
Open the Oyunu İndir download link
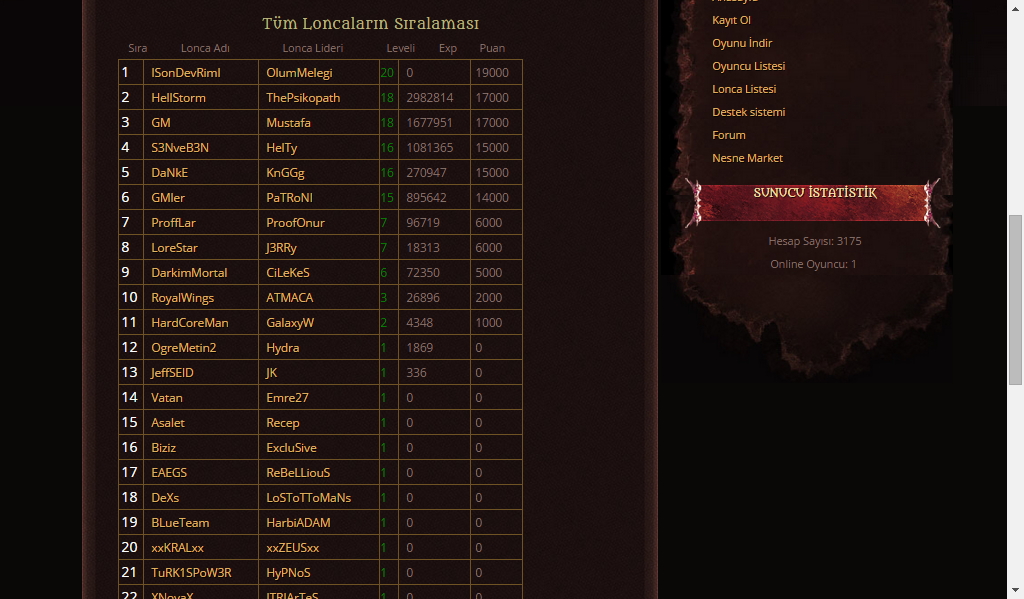pos(742,43)
